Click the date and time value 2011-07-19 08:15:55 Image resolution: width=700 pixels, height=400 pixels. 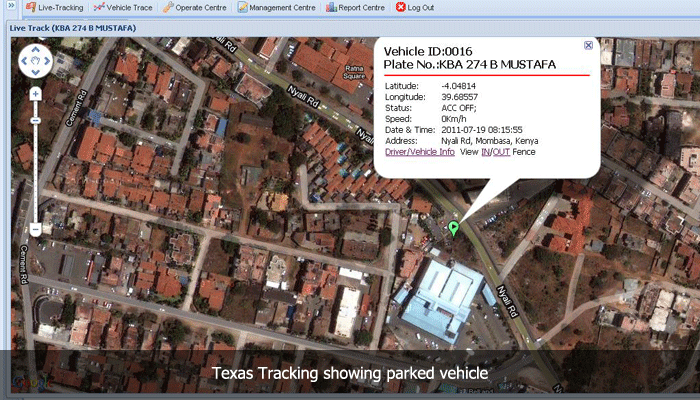point(482,130)
